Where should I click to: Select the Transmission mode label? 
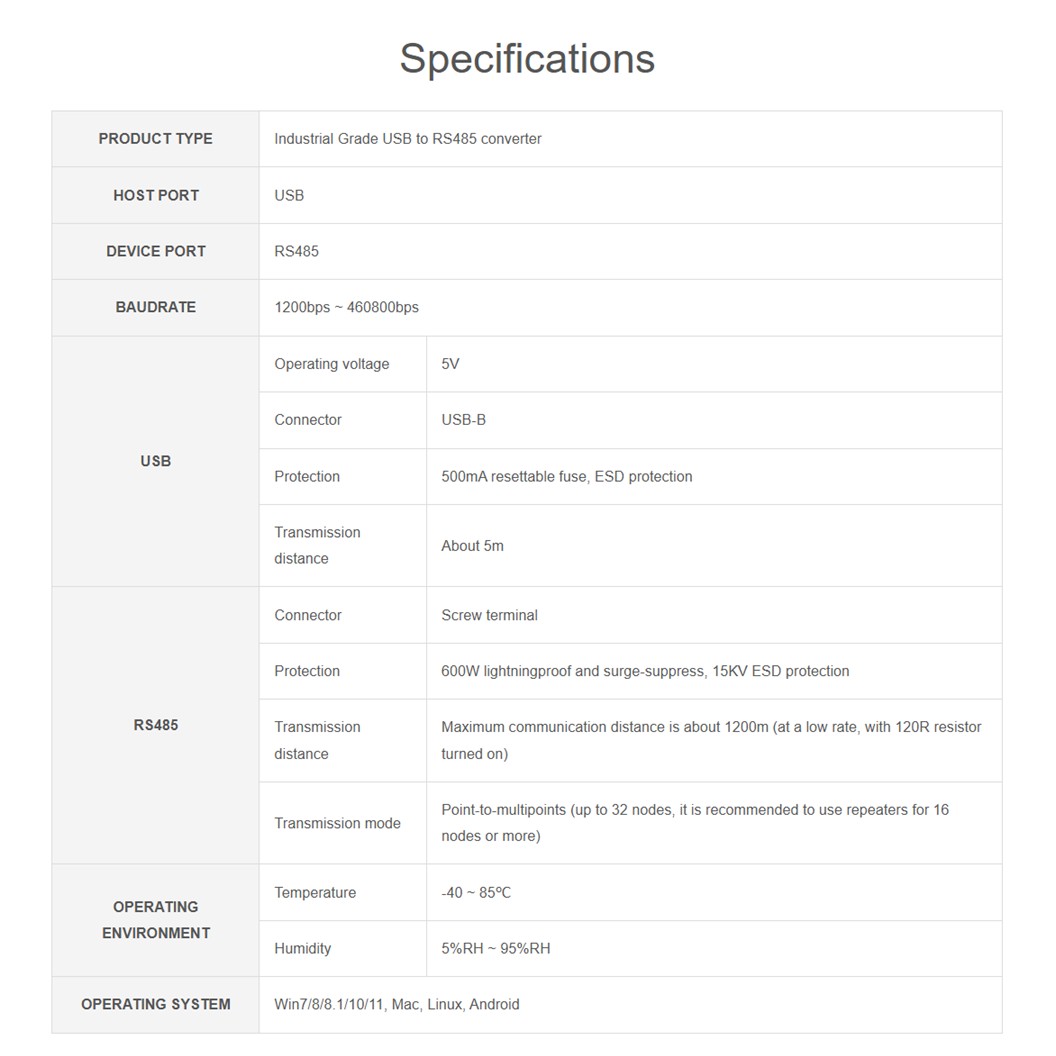click(337, 823)
